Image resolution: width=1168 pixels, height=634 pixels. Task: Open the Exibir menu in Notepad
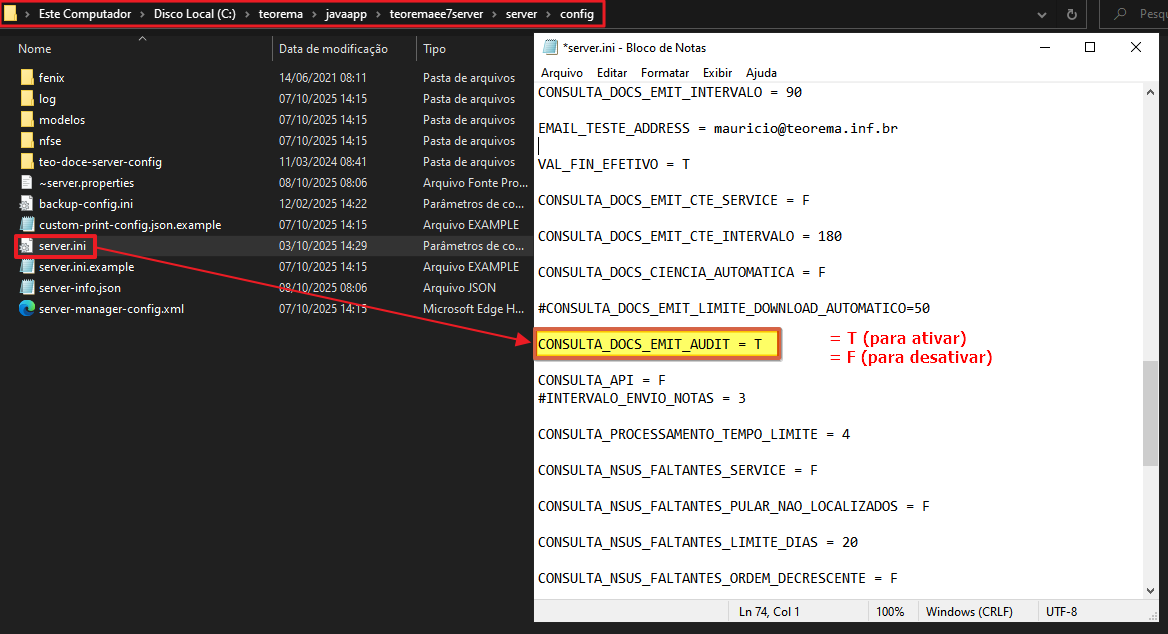[x=717, y=73]
